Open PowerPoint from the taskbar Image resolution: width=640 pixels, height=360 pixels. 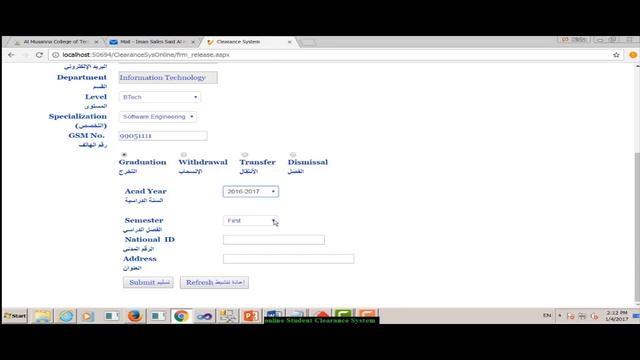coord(251,316)
